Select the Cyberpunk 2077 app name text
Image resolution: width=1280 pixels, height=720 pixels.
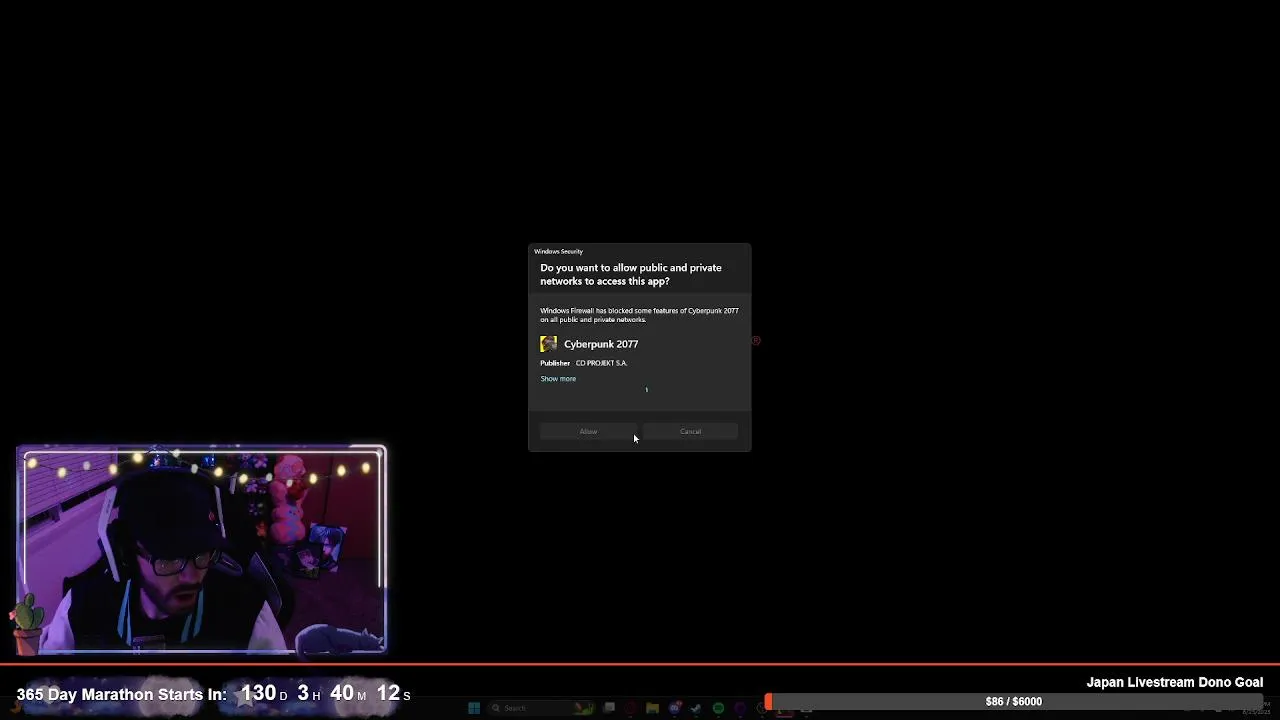(601, 344)
